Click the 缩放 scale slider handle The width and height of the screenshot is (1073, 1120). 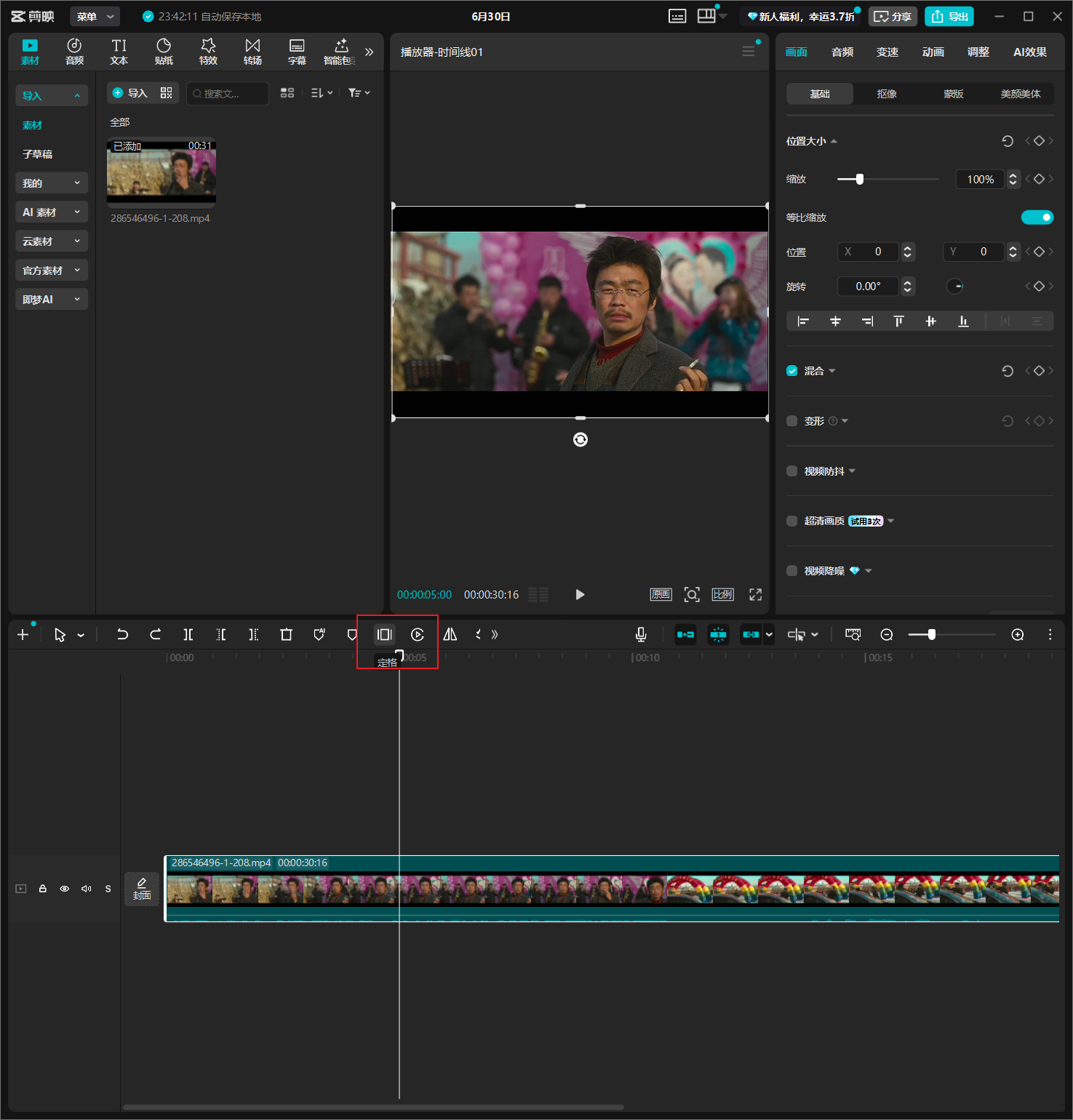click(860, 179)
